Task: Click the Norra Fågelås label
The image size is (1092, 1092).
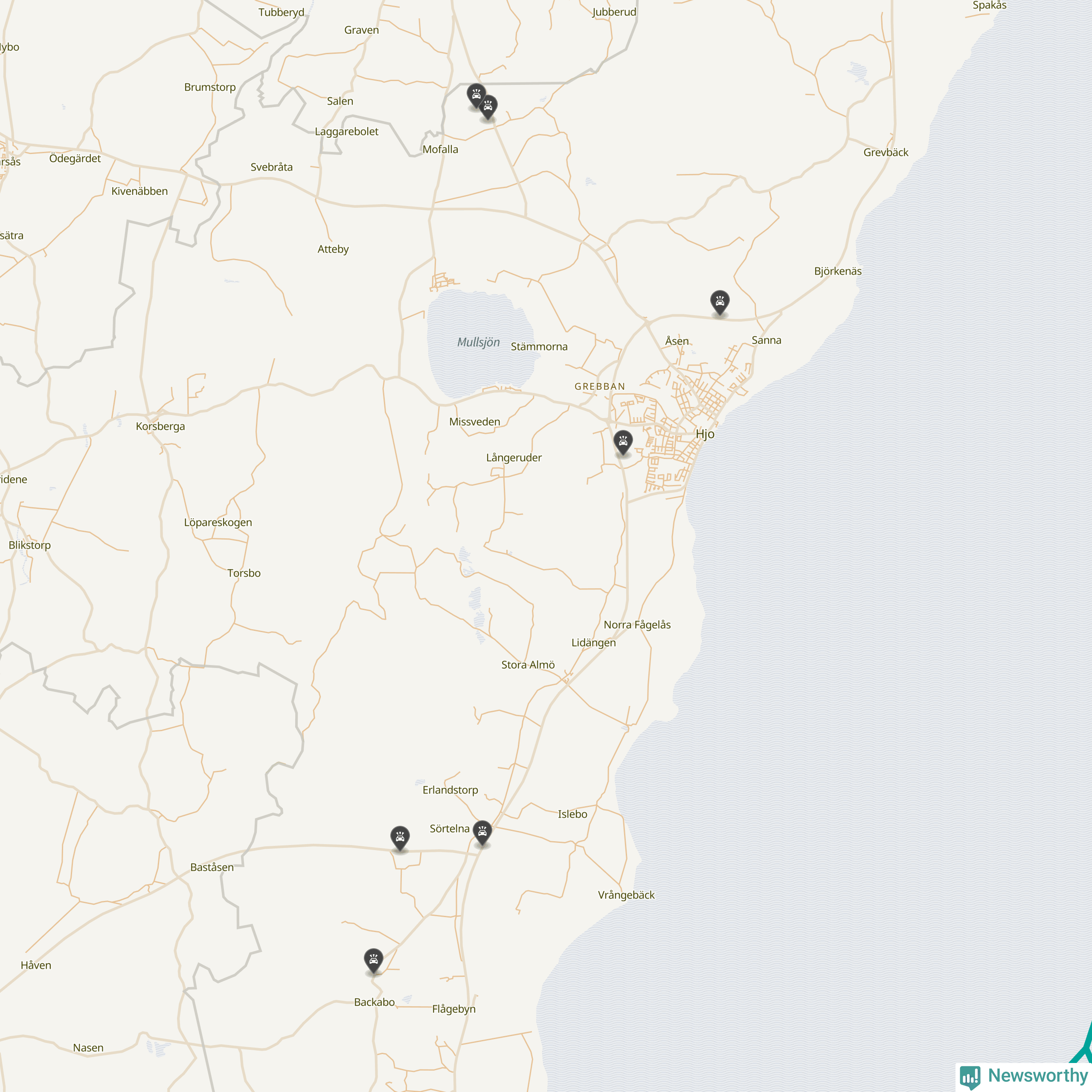Action: coord(637,624)
